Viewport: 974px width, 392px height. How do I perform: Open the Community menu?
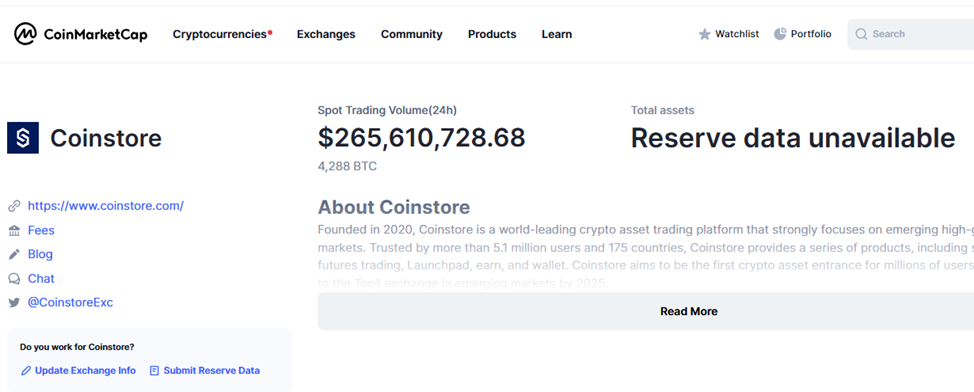(411, 34)
